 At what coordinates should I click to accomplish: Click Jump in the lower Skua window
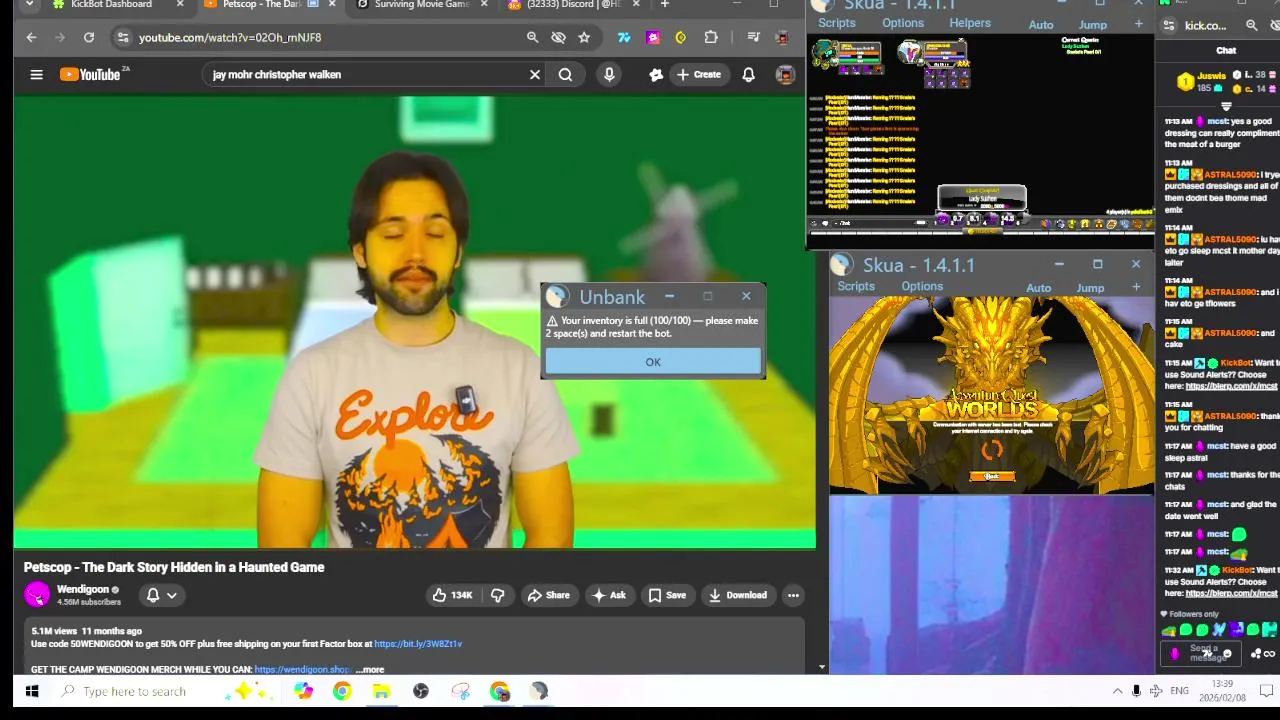[x=1090, y=288]
